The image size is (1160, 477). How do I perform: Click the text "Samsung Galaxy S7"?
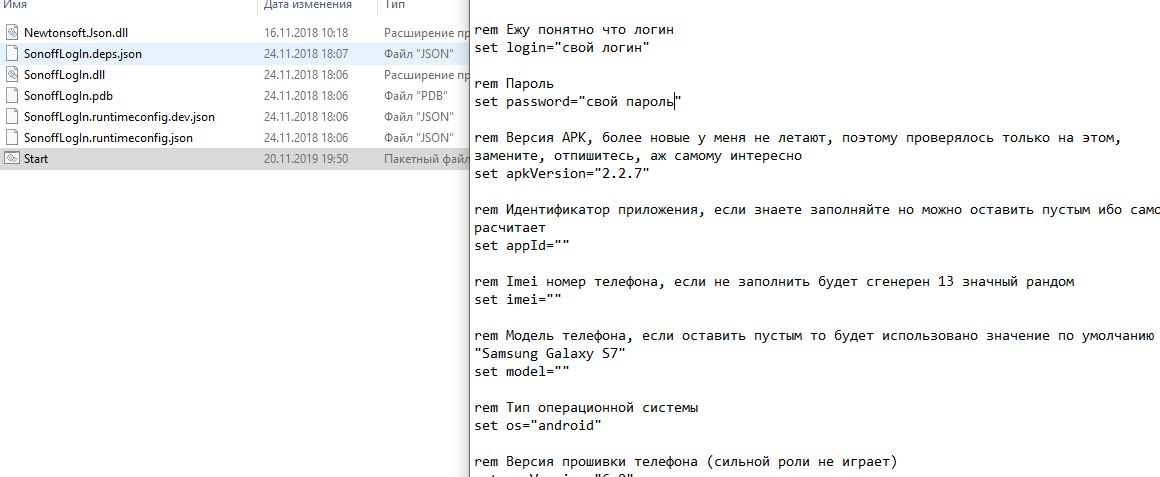(550, 353)
